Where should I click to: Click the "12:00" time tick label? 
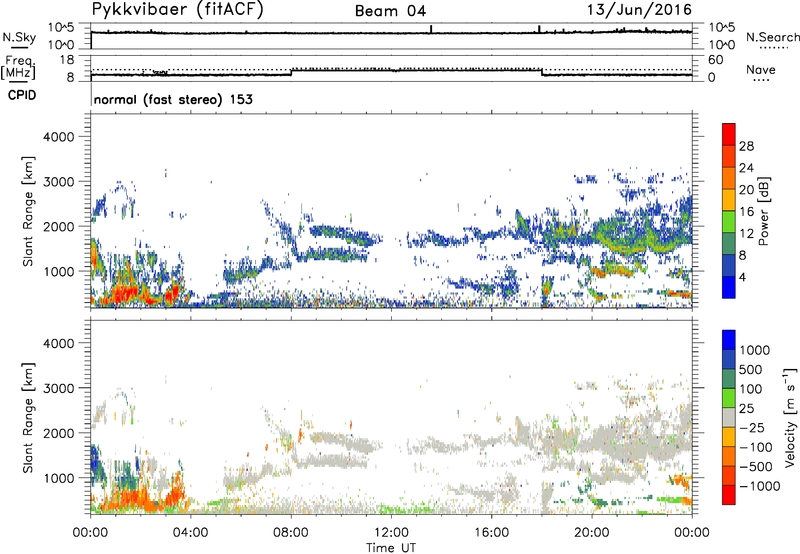pyautogui.click(x=391, y=533)
